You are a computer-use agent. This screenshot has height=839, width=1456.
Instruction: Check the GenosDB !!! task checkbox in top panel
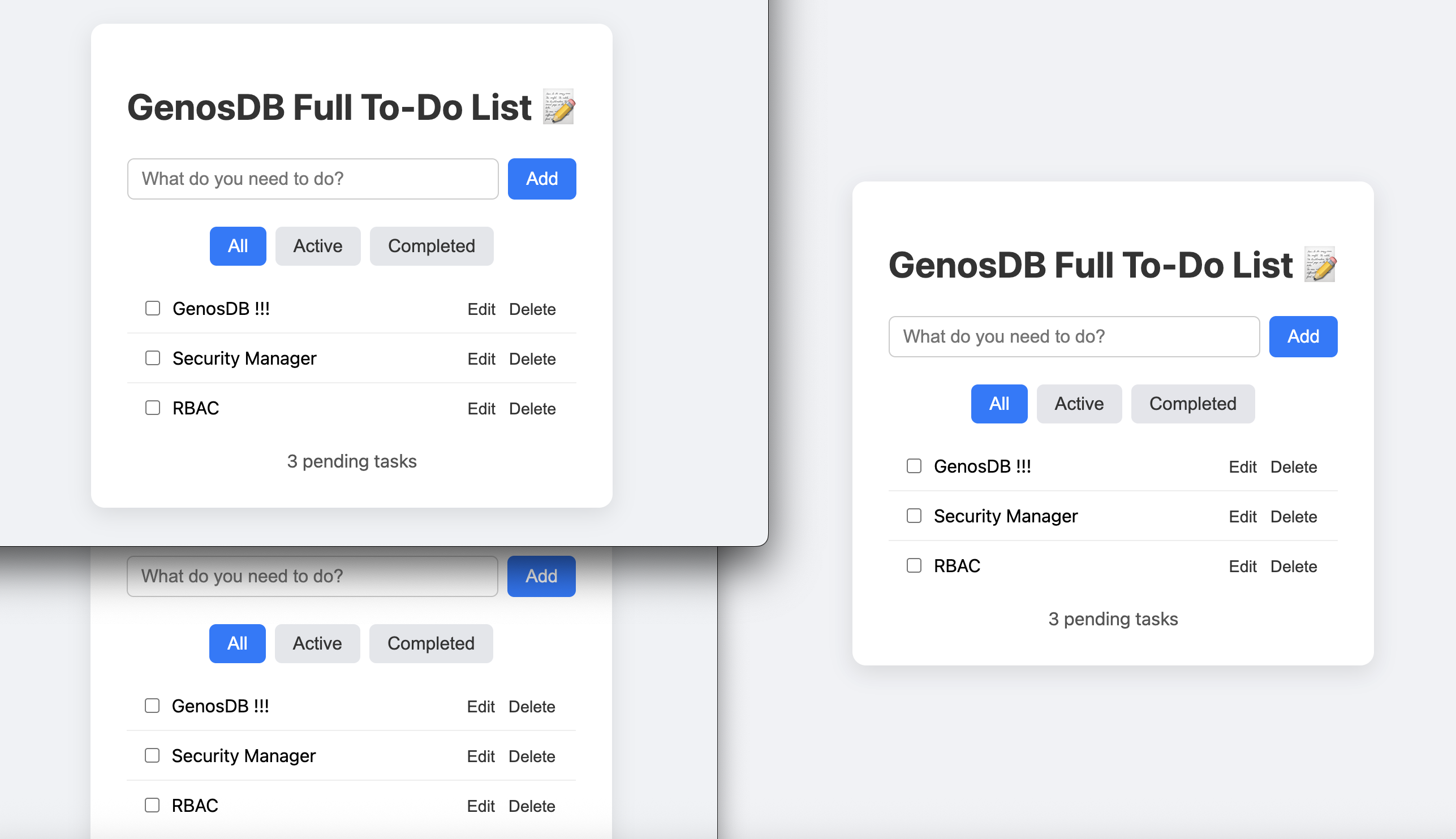[152, 308]
